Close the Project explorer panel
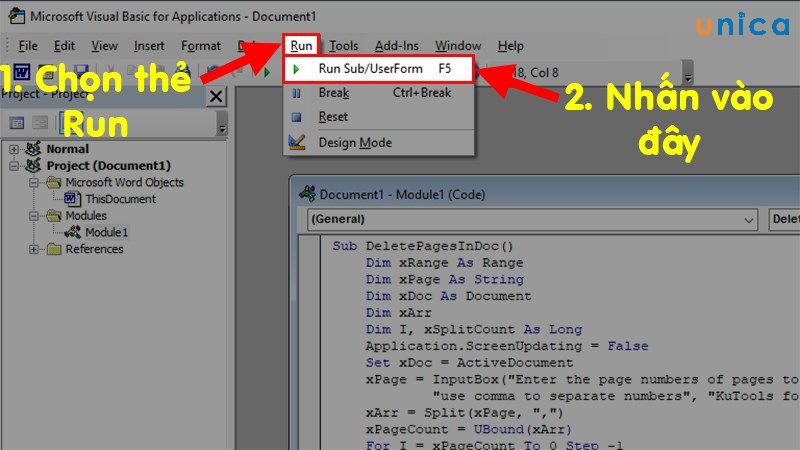This screenshot has width=800, height=450. [x=216, y=96]
